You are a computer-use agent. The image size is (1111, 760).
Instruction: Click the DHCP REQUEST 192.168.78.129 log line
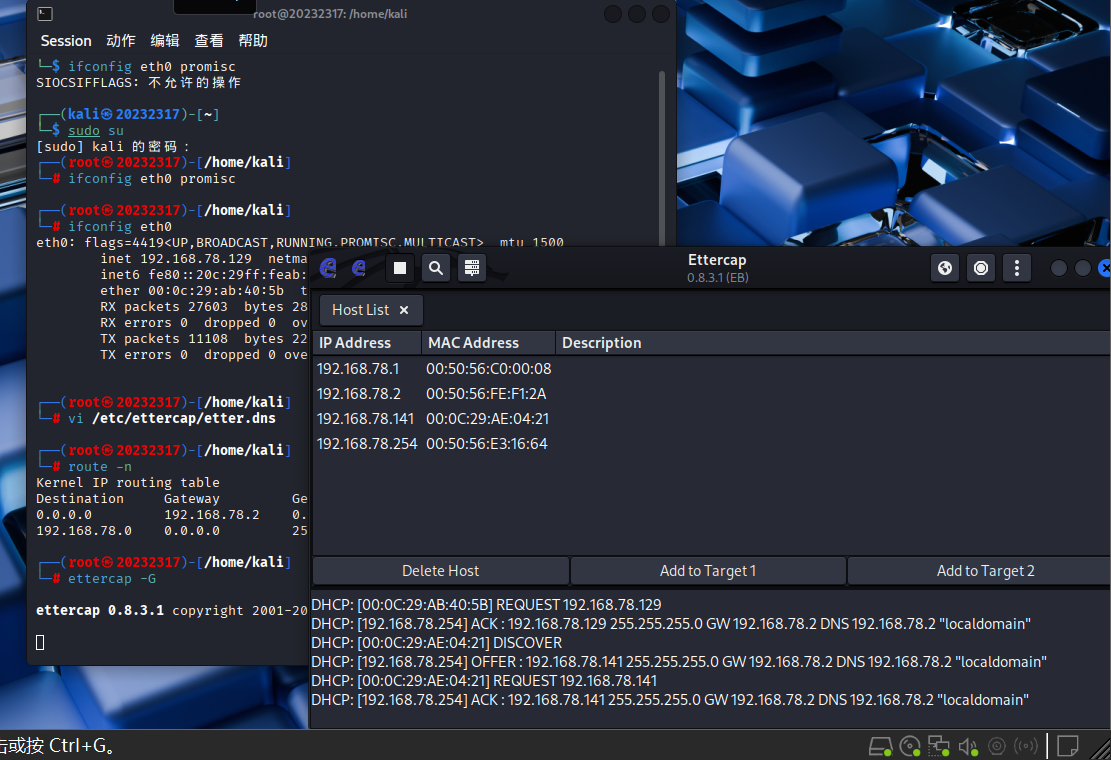coord(486,605)
